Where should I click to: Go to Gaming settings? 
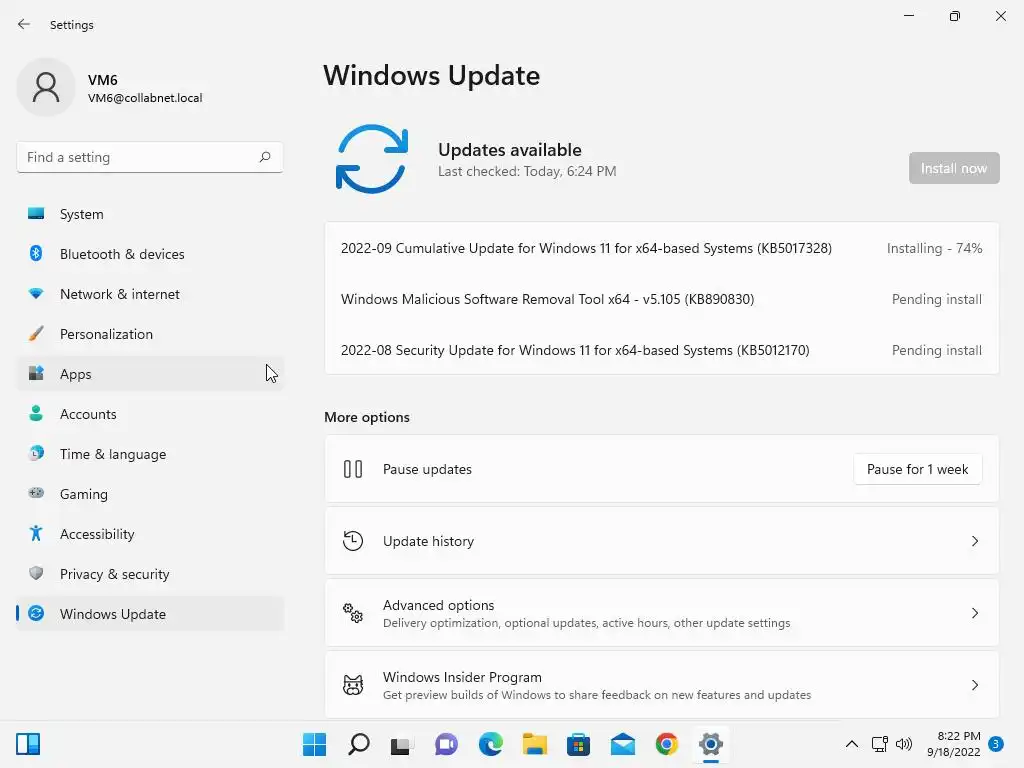[x=150, y=494]
